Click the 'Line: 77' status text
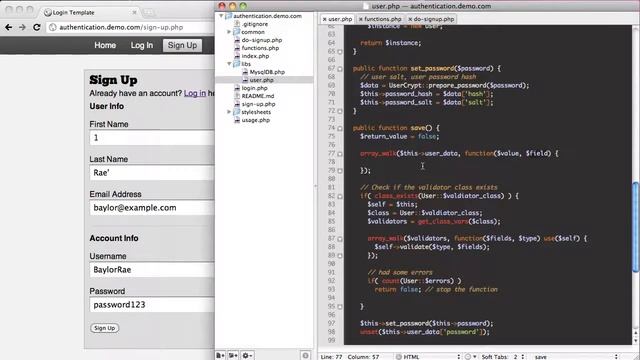The height and width of the screenshot is (360, 640). [331, 357]
